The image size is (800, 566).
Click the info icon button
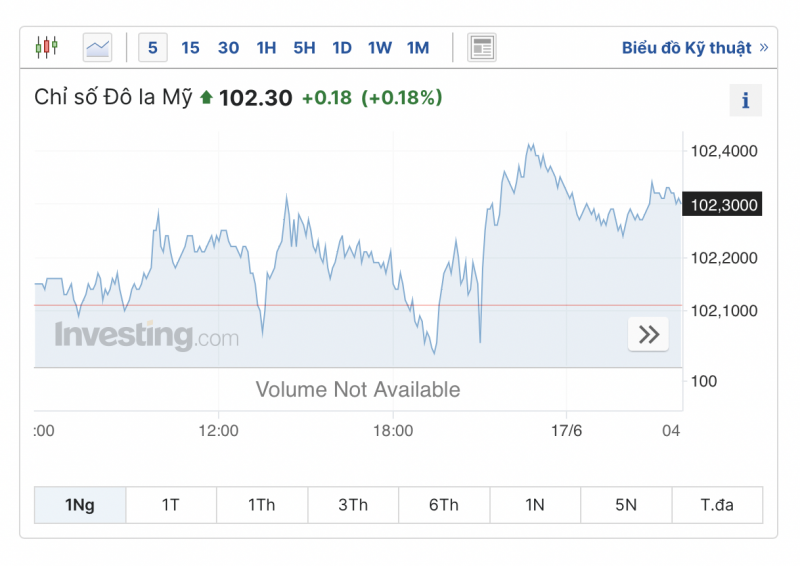pyautogui.click(x=745, y=100)
